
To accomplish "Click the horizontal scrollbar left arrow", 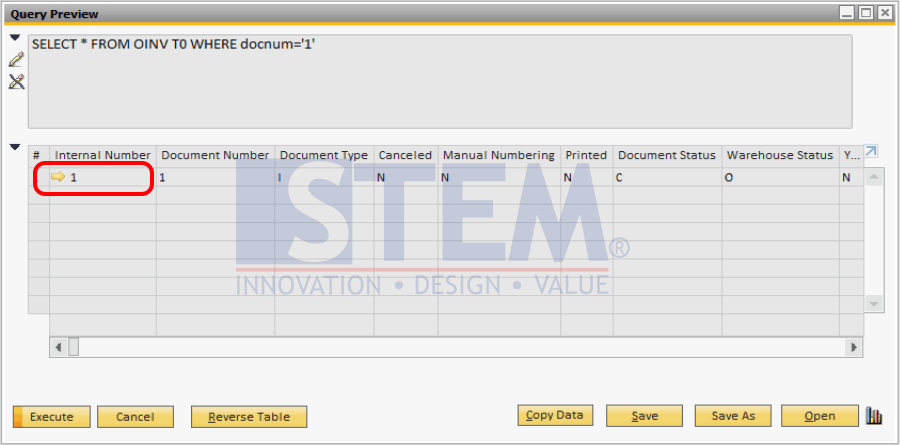I will 58,347.
